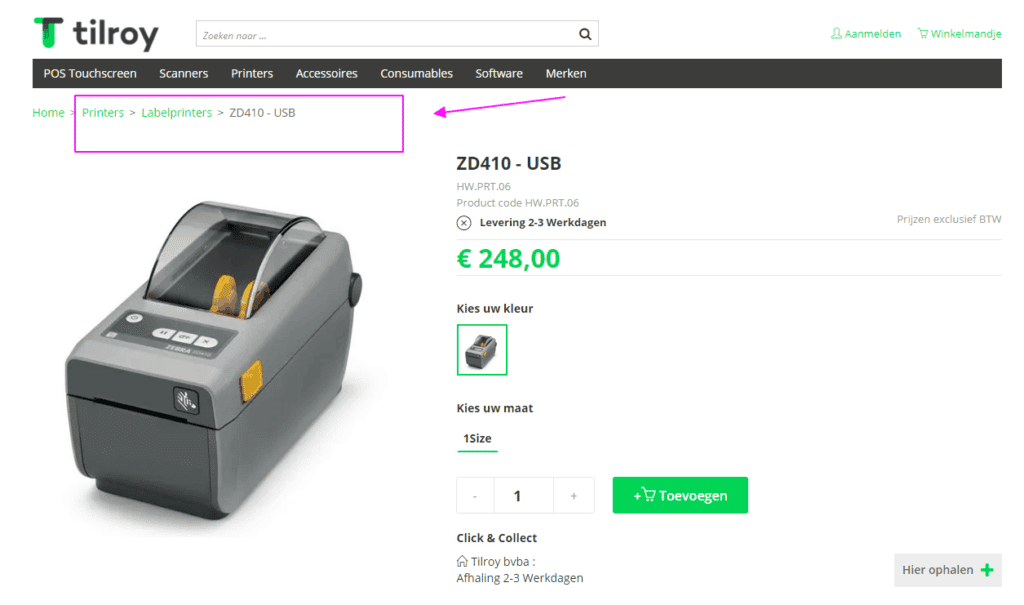Add product with Toevoegen button
The image size is (1024, 605).
click(680, 495)
